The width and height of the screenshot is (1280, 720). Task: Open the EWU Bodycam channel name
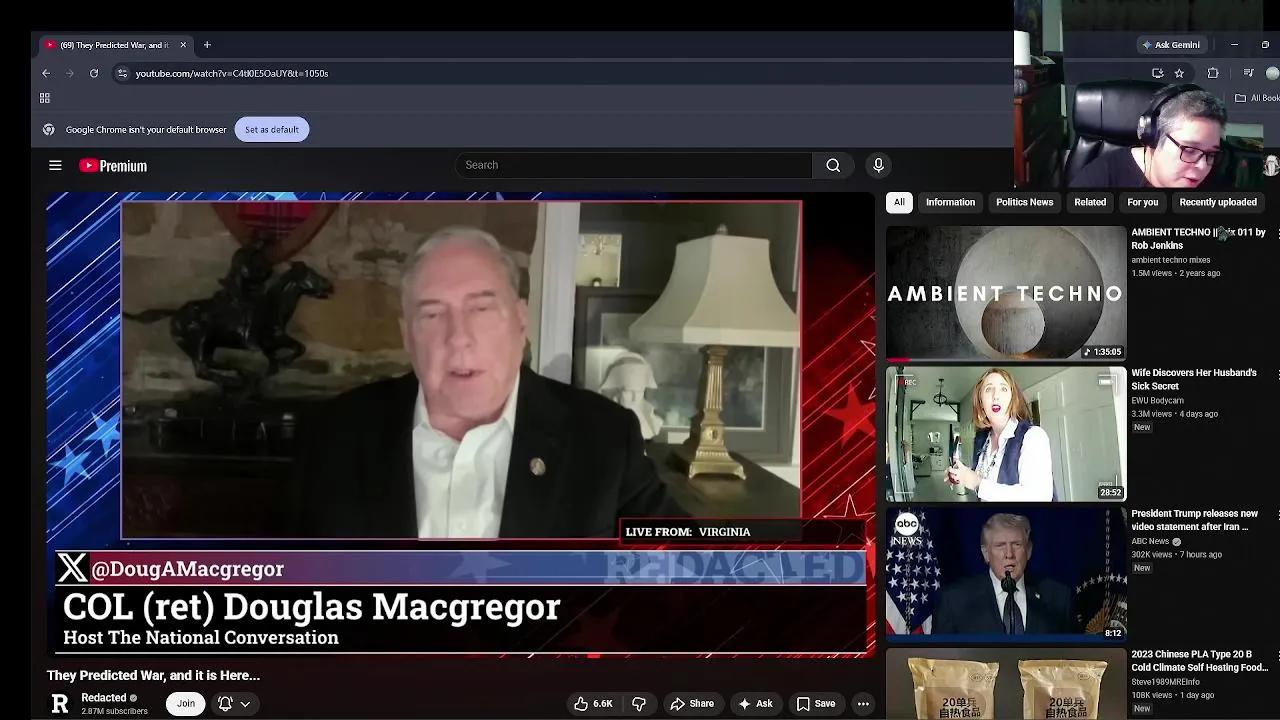coord(1157,400)
